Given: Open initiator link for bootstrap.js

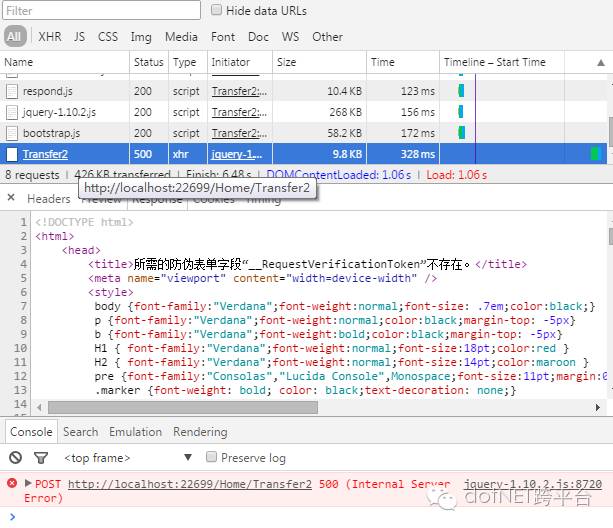Looking at the screenshot, I should tap(239, 133).
